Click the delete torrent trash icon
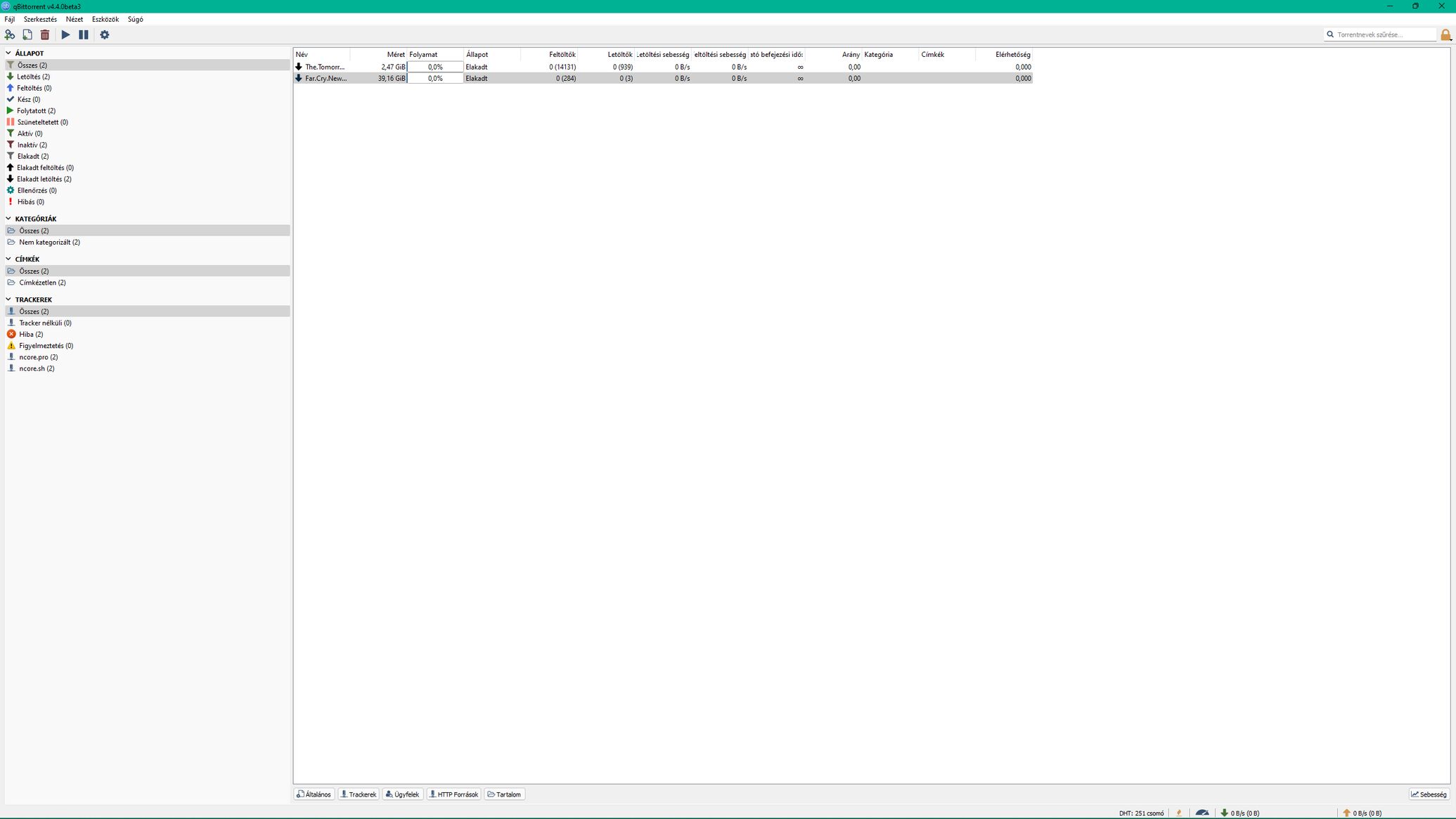Screen dimensions: 1456x819 tap(45, 34)
